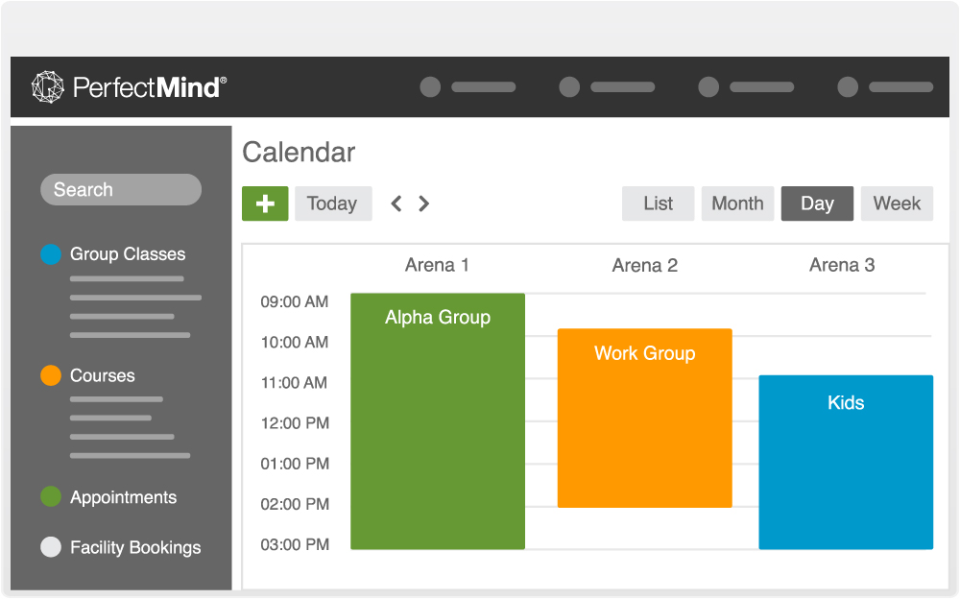Switch to List view

tap(657, 203)
